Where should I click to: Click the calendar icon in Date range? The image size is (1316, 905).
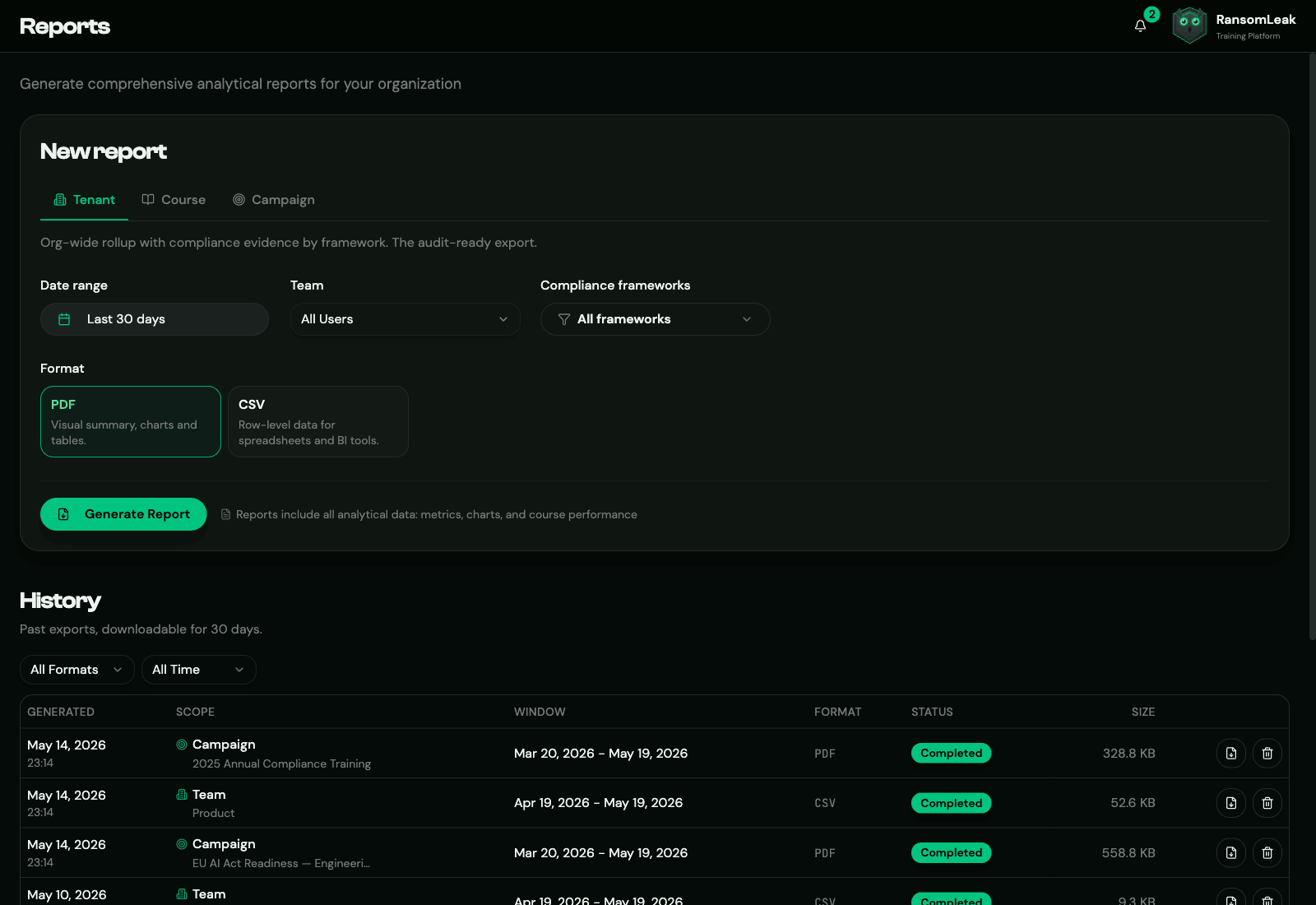[x=64, y=319]
